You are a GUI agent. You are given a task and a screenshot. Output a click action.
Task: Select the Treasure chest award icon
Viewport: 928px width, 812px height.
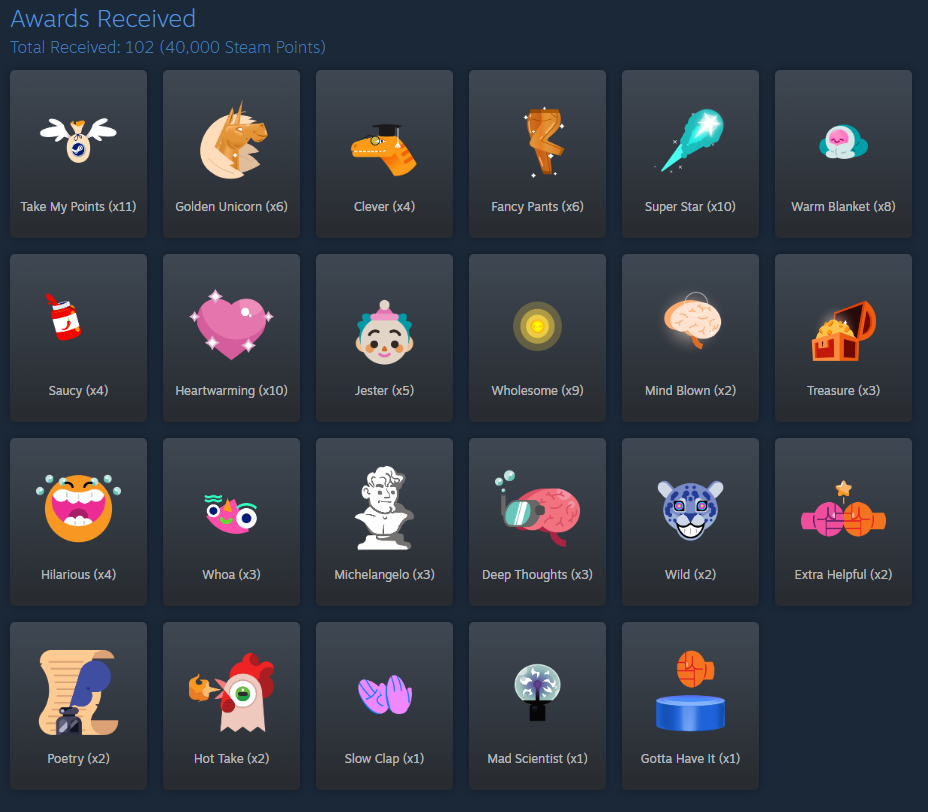coord(843,331)
